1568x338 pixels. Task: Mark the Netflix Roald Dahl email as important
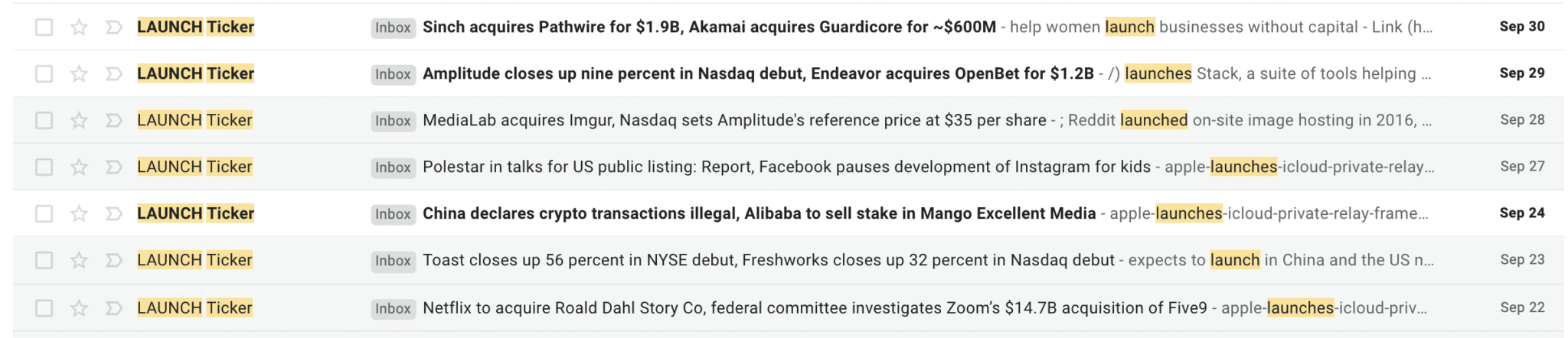113,308
